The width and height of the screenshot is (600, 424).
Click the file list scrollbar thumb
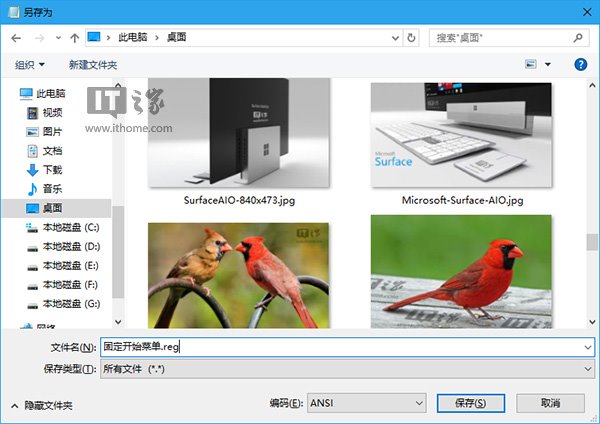[592, 242]
